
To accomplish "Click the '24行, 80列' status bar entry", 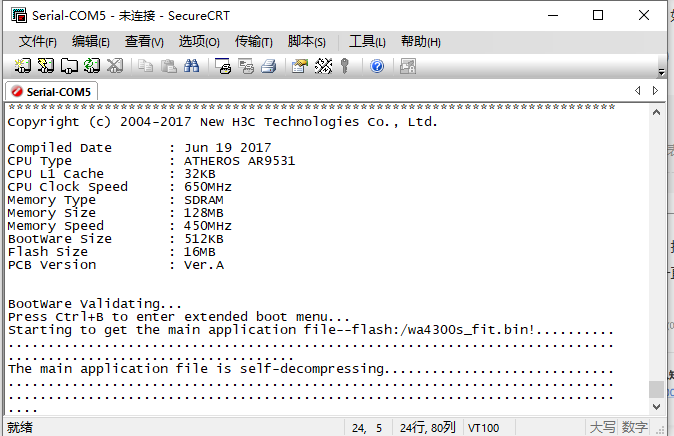I will click(x=428, y=427).
